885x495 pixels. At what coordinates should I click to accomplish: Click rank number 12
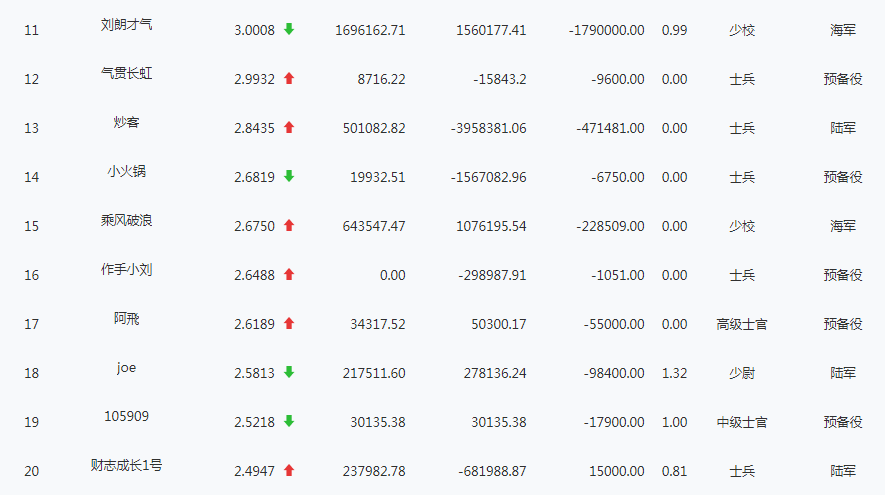(32, 80)
